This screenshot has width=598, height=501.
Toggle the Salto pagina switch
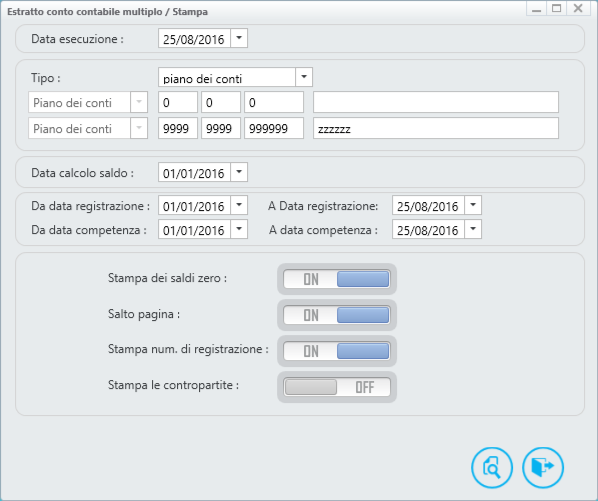[x=337, y=315]
